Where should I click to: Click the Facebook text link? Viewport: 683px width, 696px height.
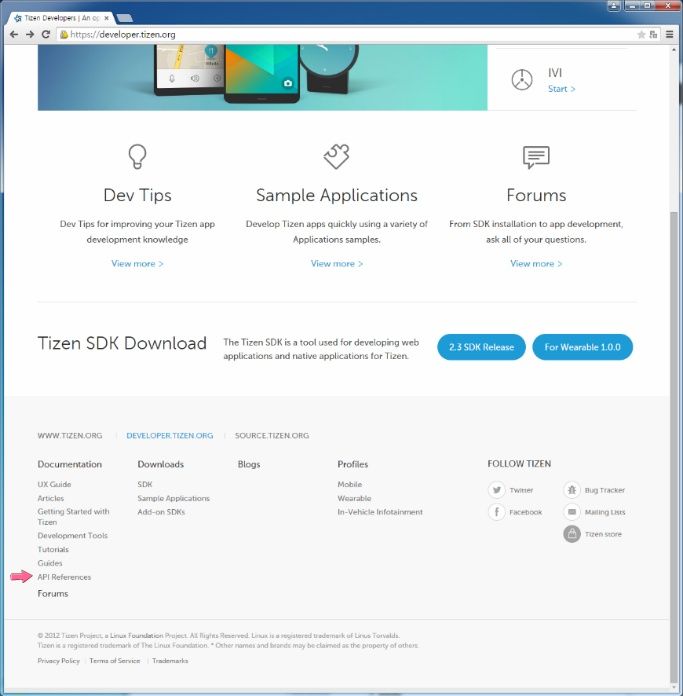[x=525, y=512]
